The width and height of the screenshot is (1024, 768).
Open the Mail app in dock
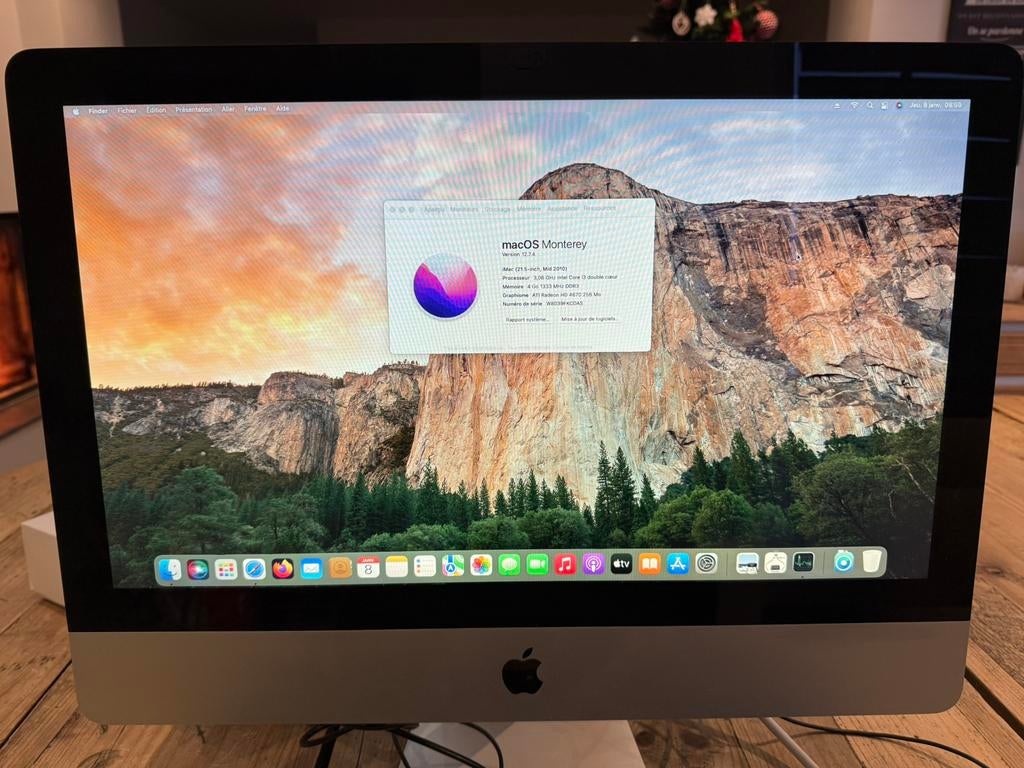point(312,568)
